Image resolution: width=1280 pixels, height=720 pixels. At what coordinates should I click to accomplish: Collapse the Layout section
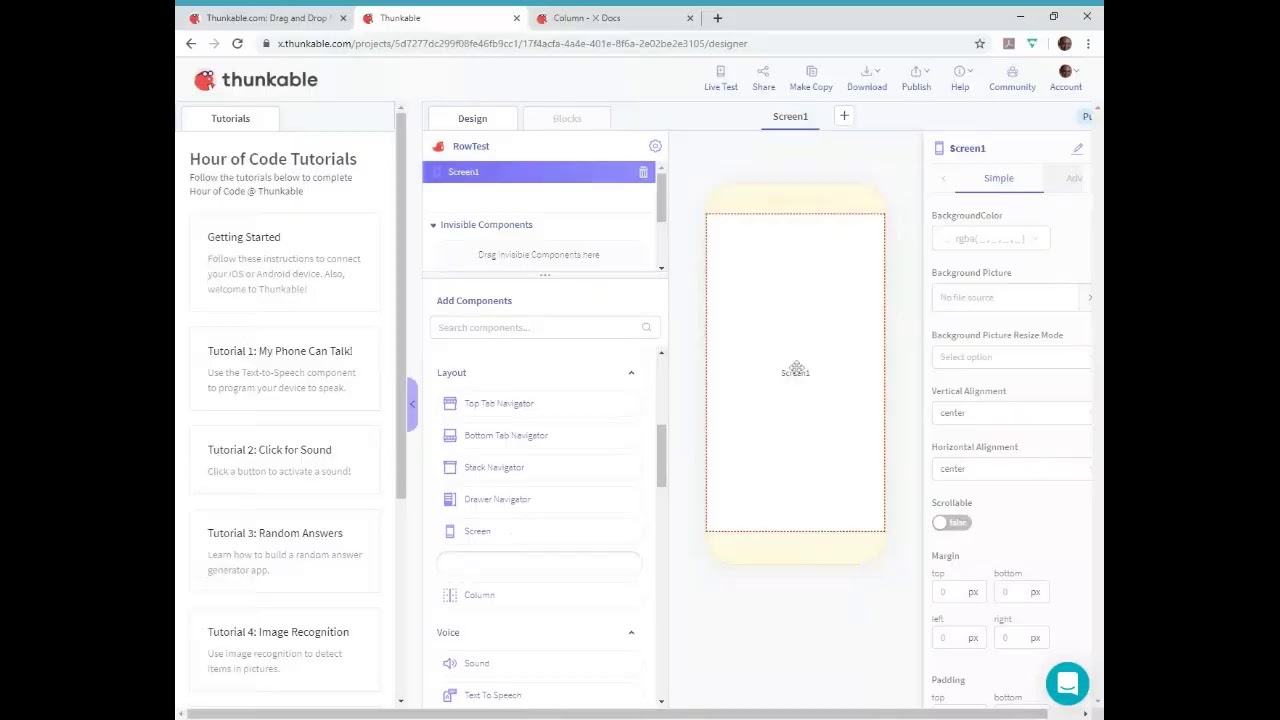click(x=631, y=373)
